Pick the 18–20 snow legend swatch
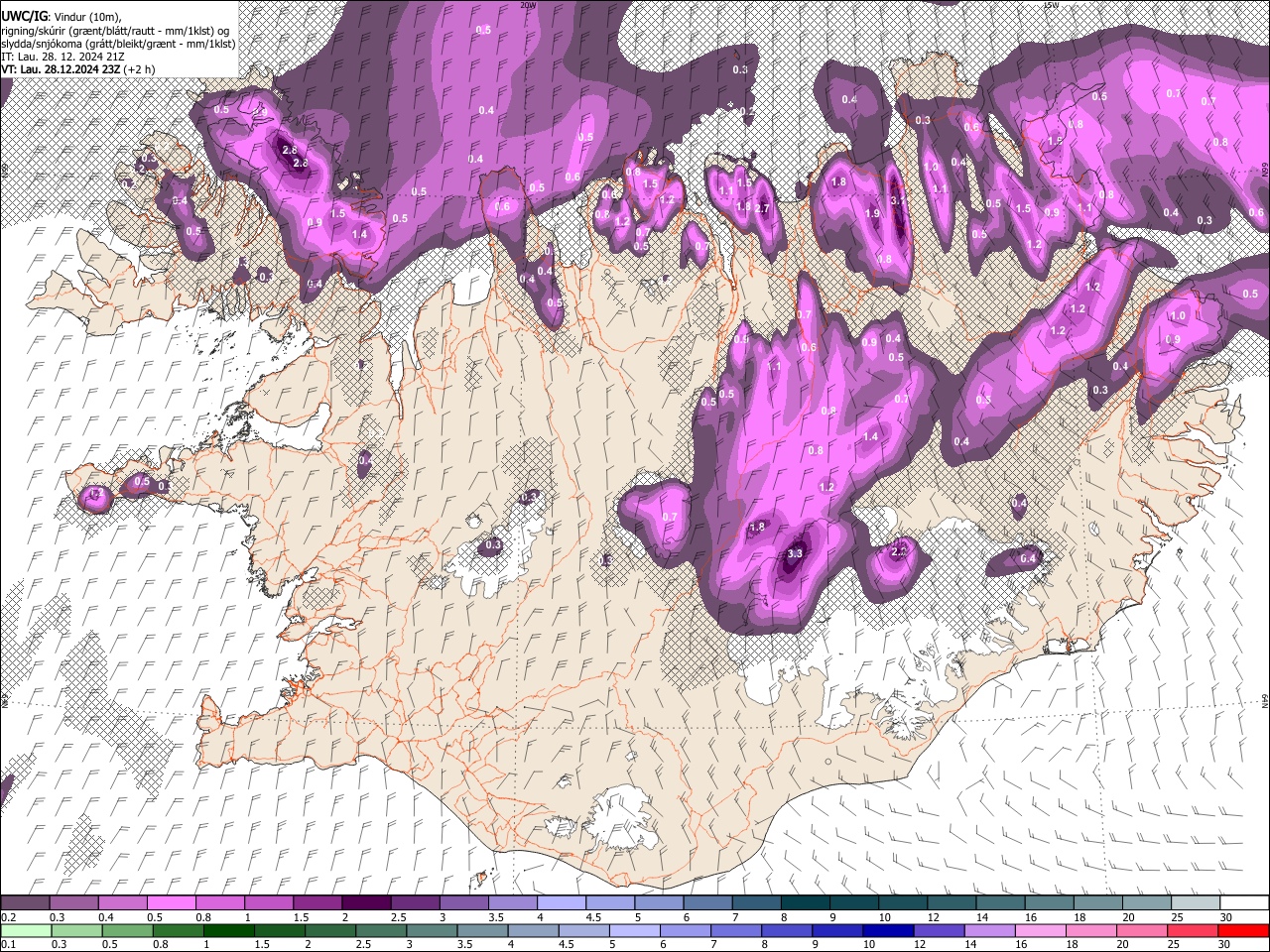 [x=1097, y=902]
